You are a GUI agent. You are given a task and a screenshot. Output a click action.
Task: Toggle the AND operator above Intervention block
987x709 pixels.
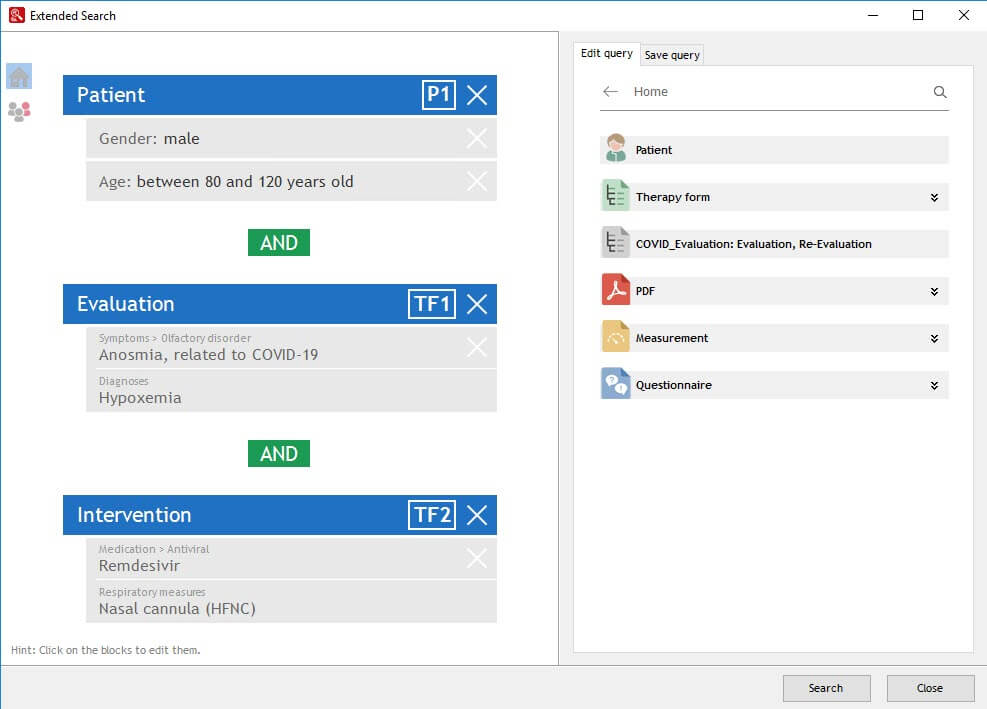pos(279,453)
